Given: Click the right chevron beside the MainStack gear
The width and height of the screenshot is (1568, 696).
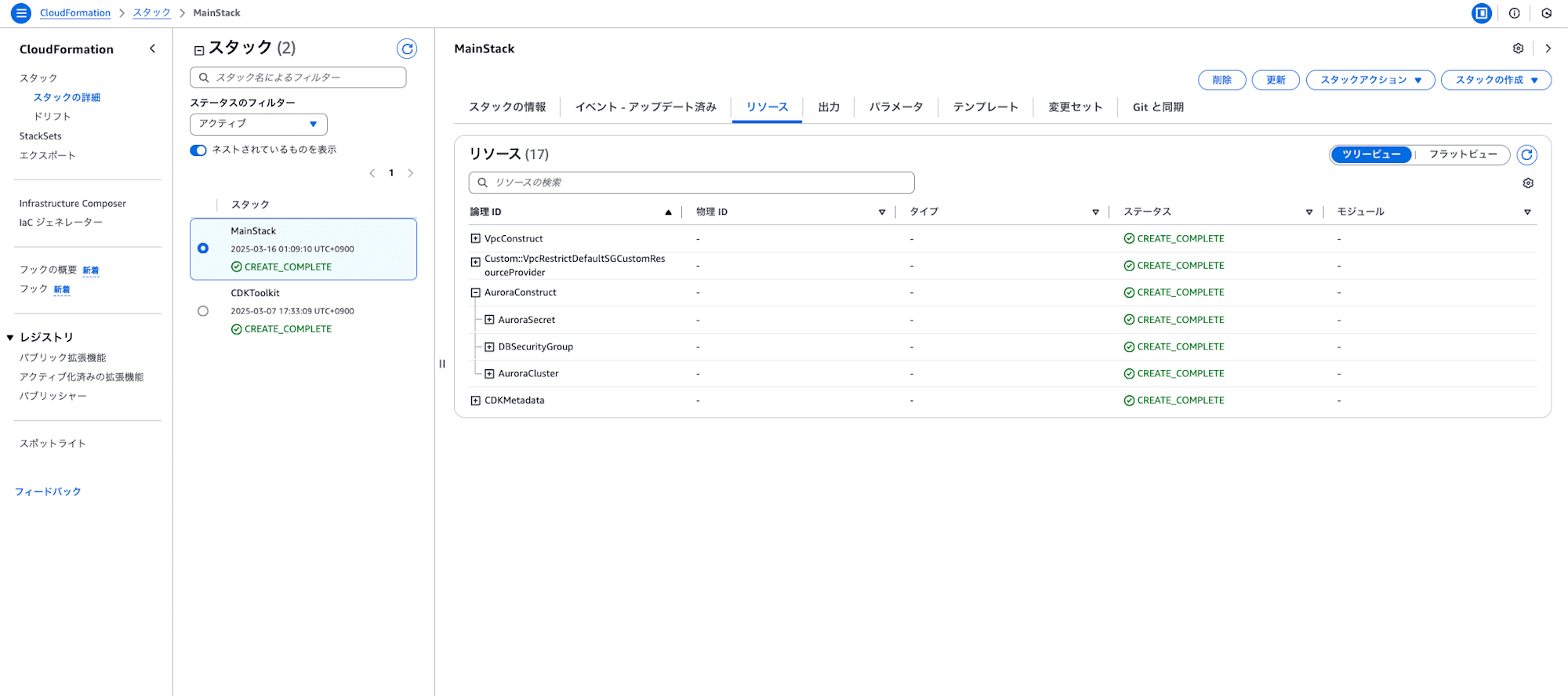Looking at the screenshot, I should point(1548,49).
